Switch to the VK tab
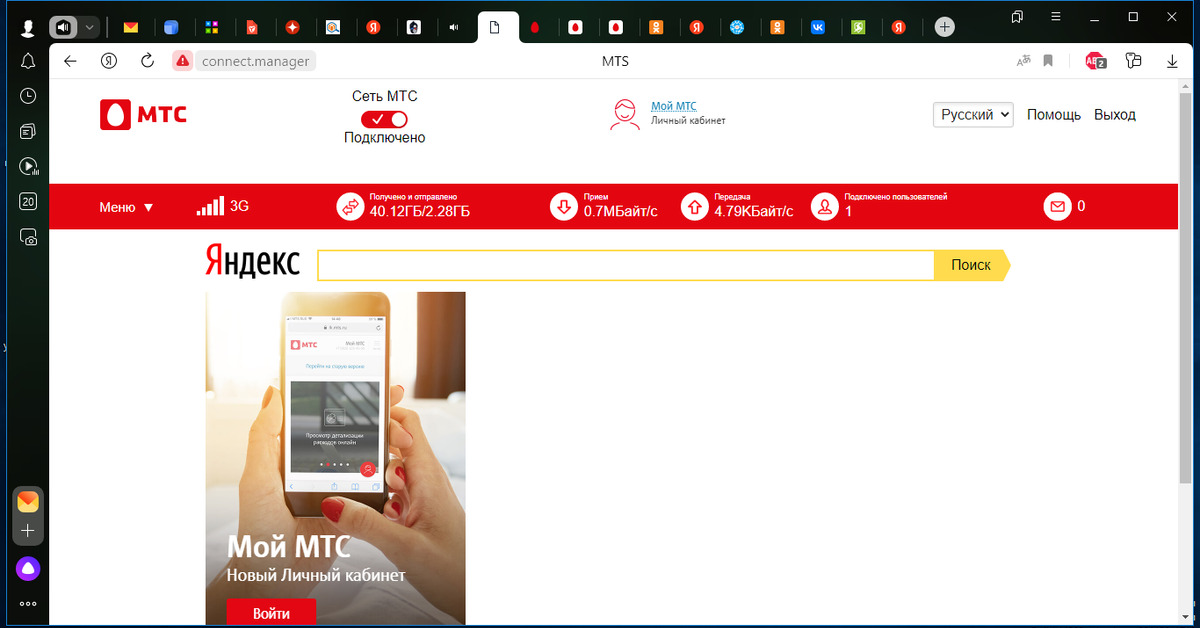 pos(818,27)
